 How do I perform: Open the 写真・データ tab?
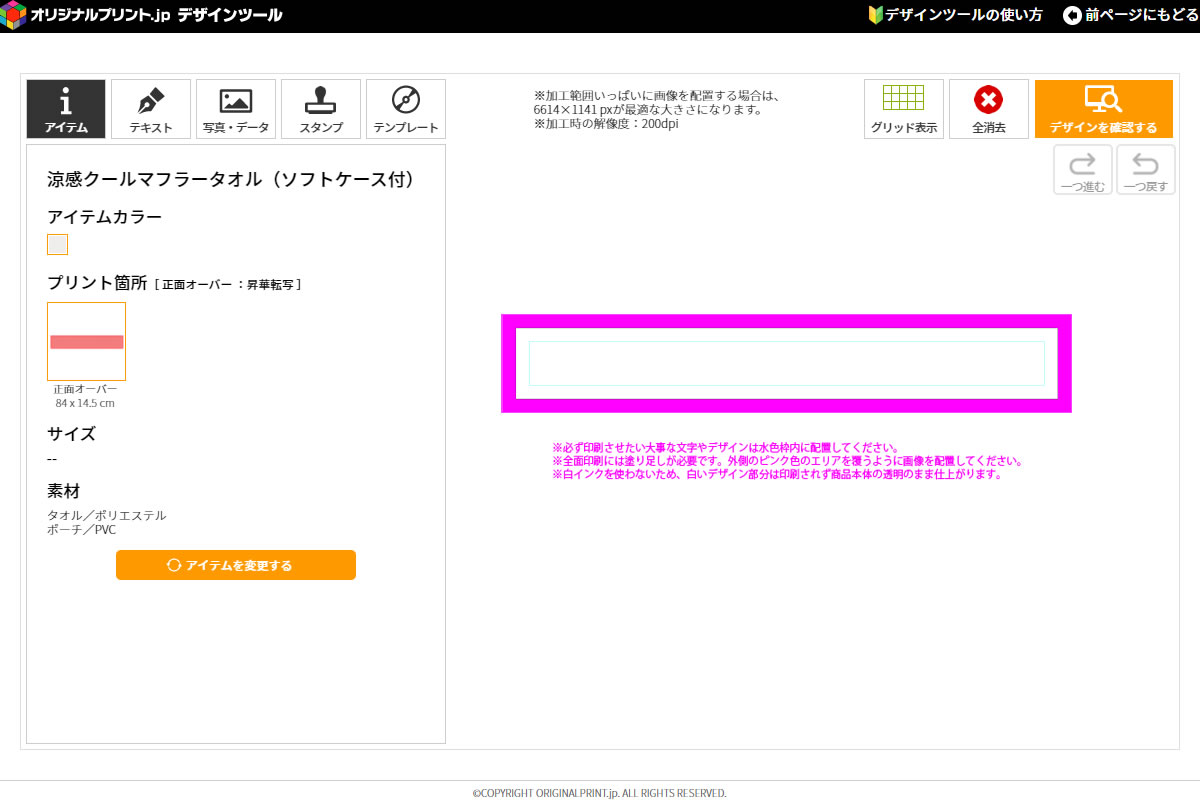236,109
